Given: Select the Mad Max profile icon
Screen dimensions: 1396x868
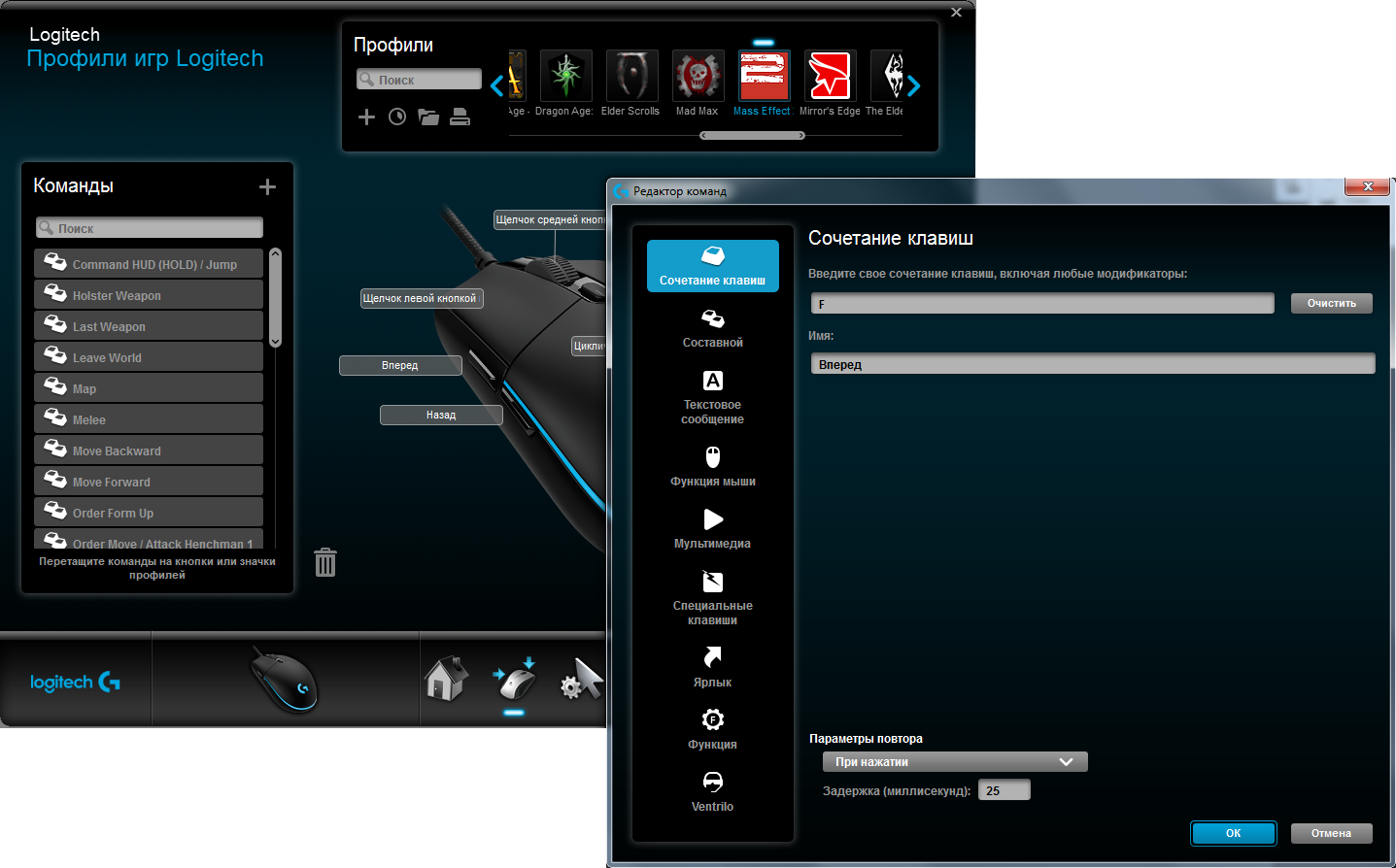Looking at the screenshot, I should click(x=698, y=76).
